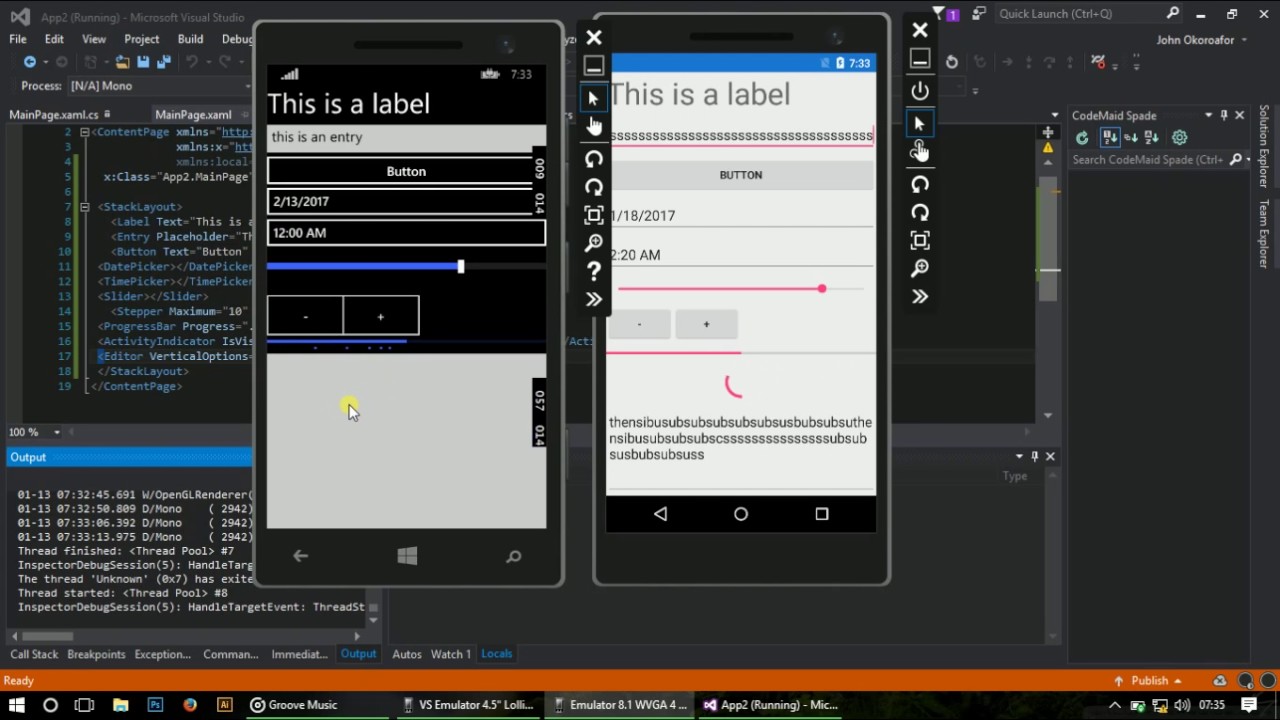
Task: Click fit-to-screen on Windows Phone emulator toolbar
Action: click(594, 215)
